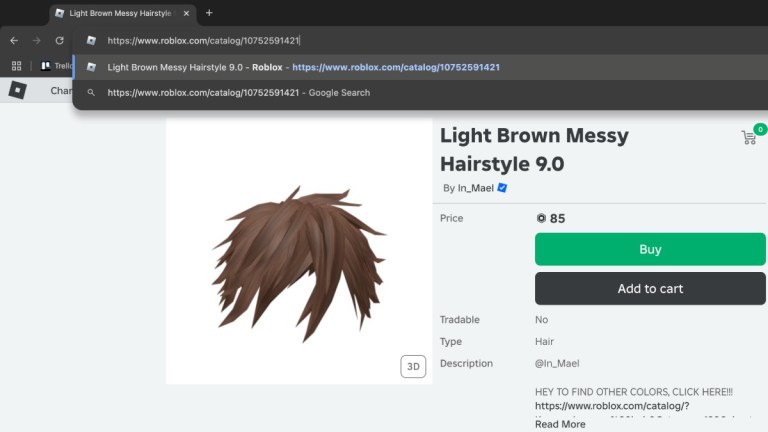Click the Type value Hair

(x=544, y=341)
